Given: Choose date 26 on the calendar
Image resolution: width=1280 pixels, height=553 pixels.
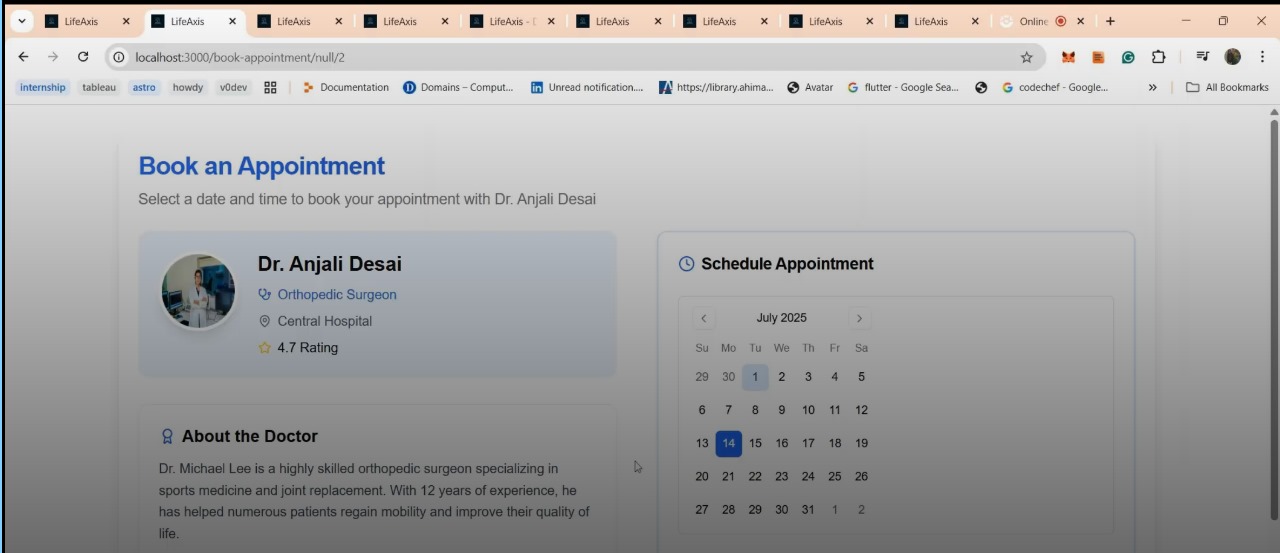Looking at the screenshot, I should [x=861, y=477].
